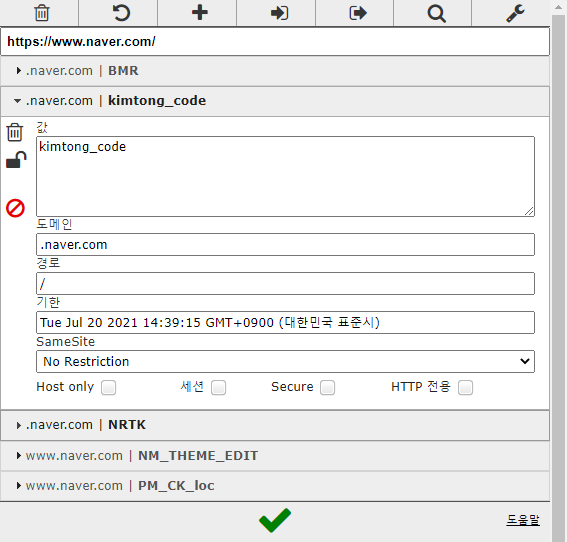Expand the BMR cookie row
Screen dimensions: 567x542
coord(275,71)
